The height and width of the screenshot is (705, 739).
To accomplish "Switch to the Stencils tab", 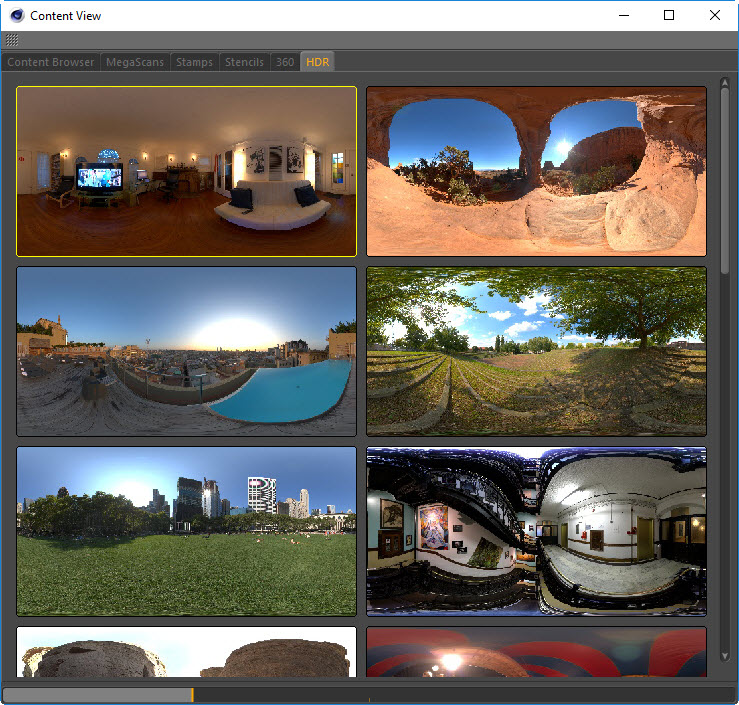I will (x=244, y=62).
